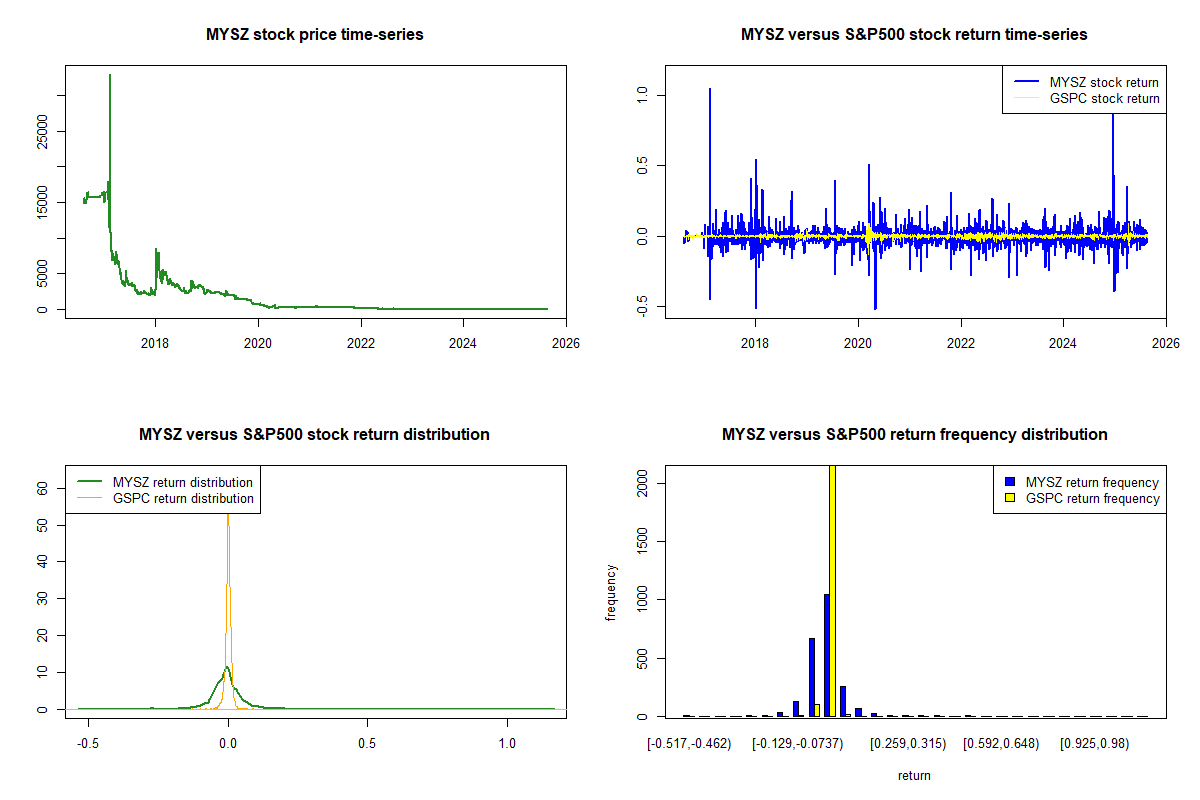Screen dimensions: 1200x800
Task: Click the tallest yellow histogram bar
Action: click(832, 590)
